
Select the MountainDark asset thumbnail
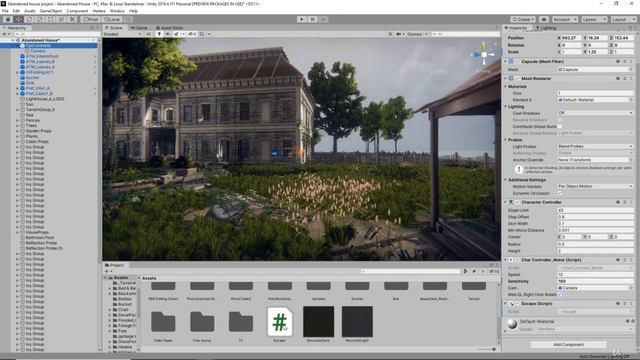(318, 322)
